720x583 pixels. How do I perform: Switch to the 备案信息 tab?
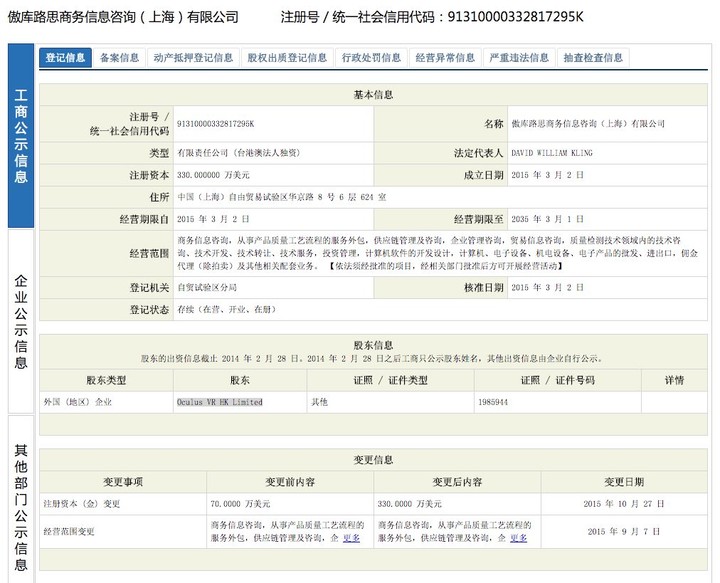[x=120, y=58]
